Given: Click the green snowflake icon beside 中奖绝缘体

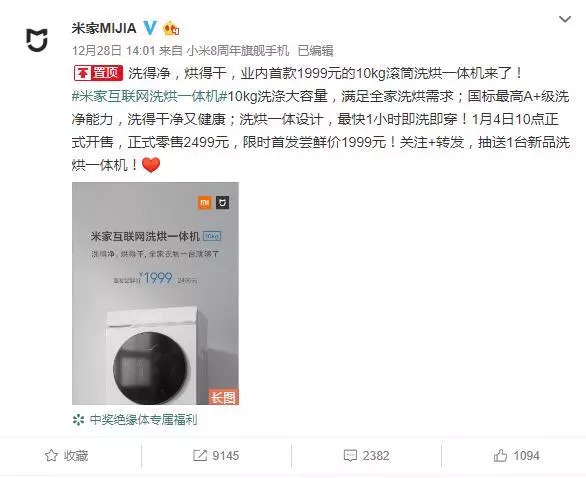Looking at the screenshot, I should pyautogui.click(x=78, y=420).
